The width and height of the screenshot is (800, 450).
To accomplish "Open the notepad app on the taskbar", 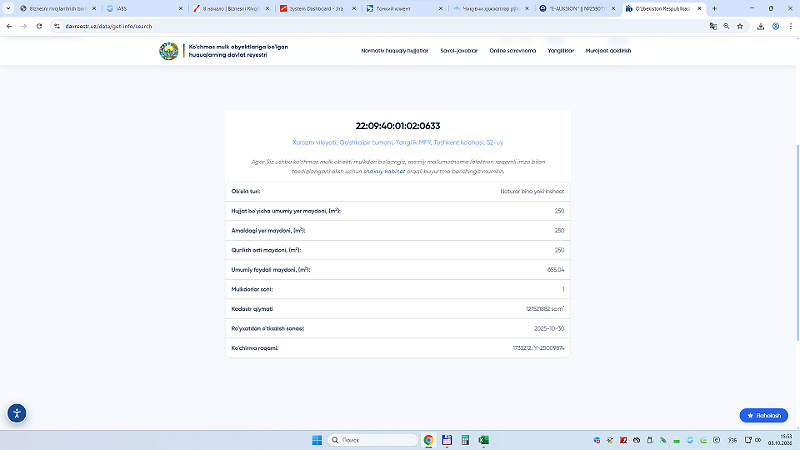I will pyautogui.click(x=447, y=440).
